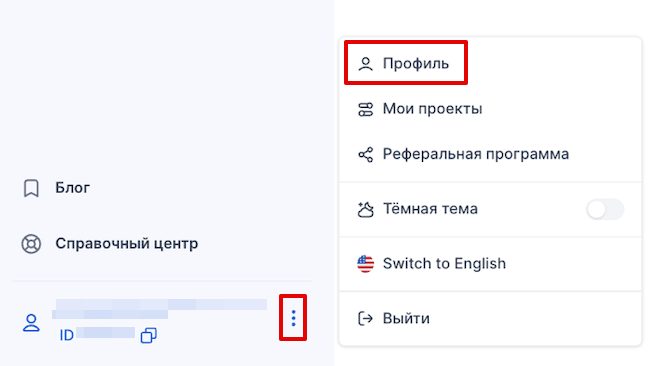
Task: Click the blurred account name text
Action: point(159,309)
